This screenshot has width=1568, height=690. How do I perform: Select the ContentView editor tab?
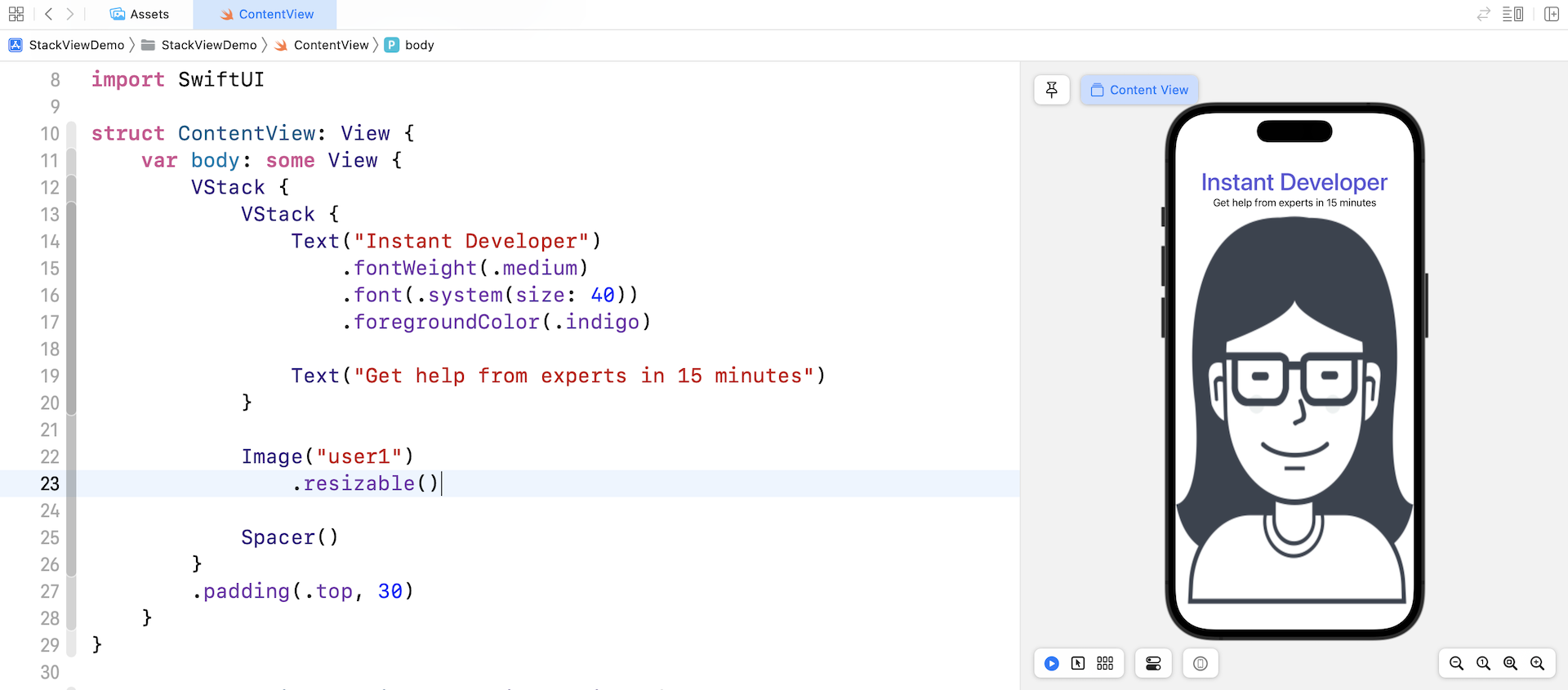pos(266,14)
